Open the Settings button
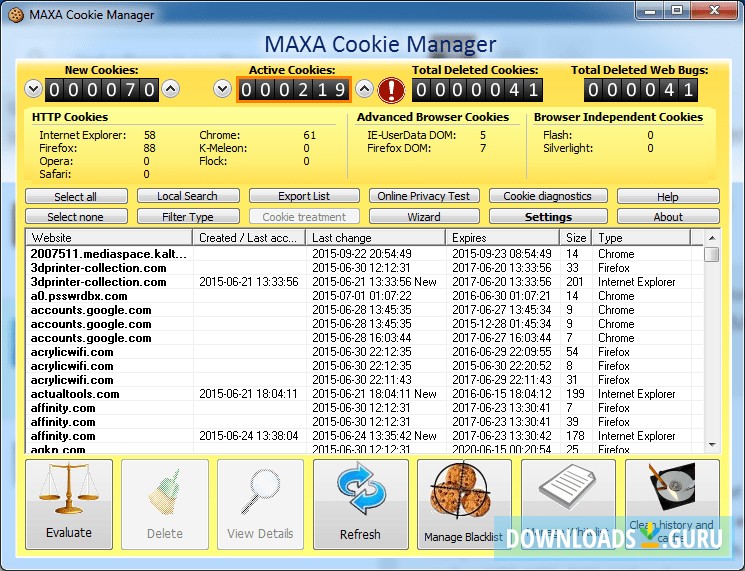 pos(548,217)
